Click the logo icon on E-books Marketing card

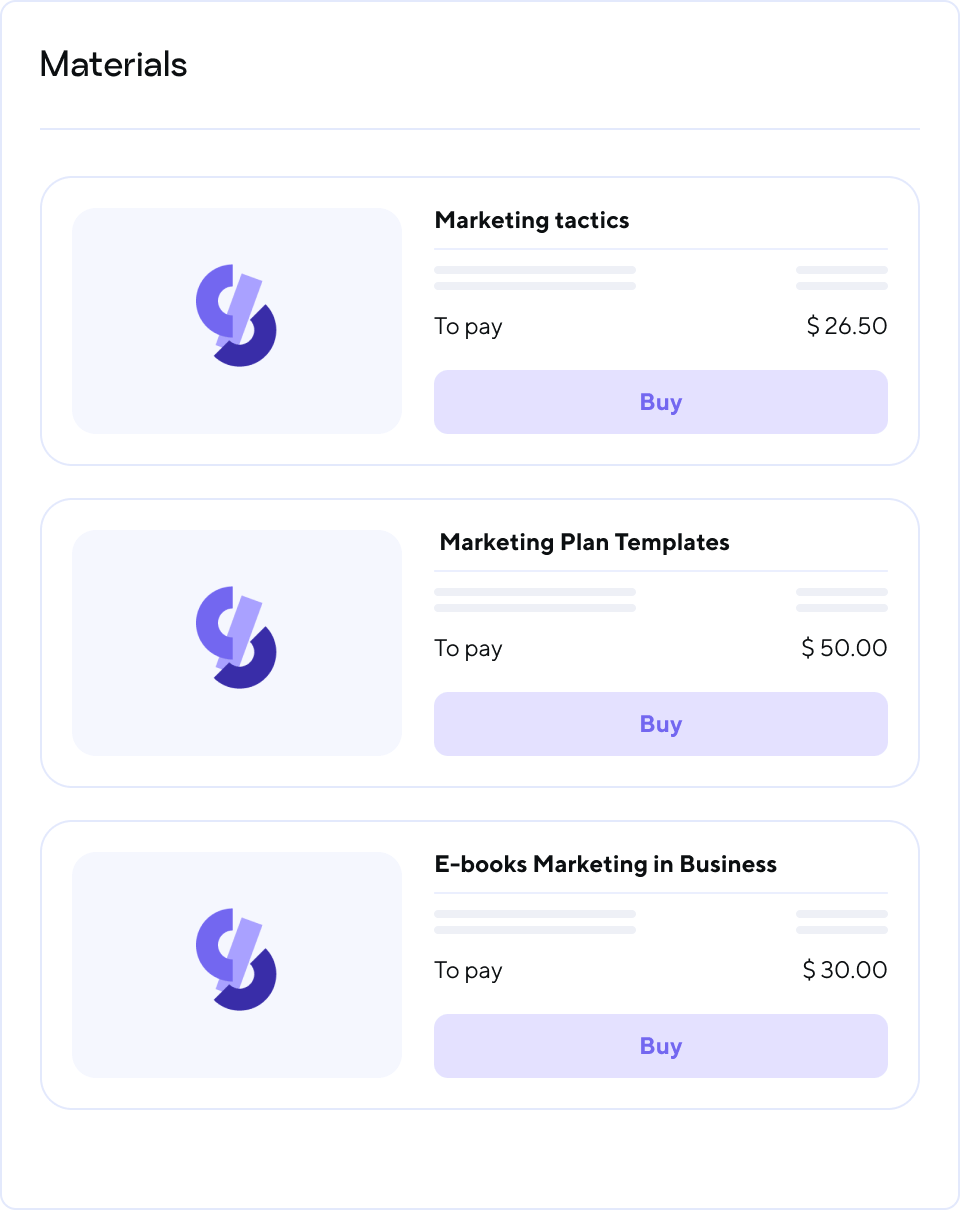coord(236,960)
